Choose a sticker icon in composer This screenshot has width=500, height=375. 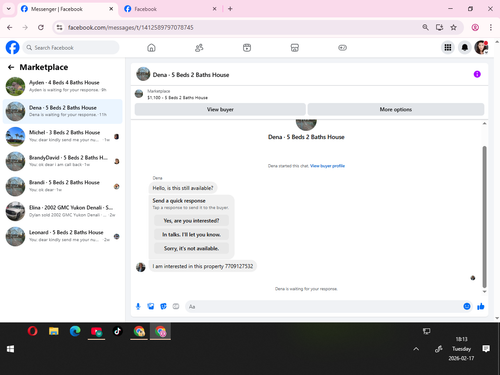163,307
